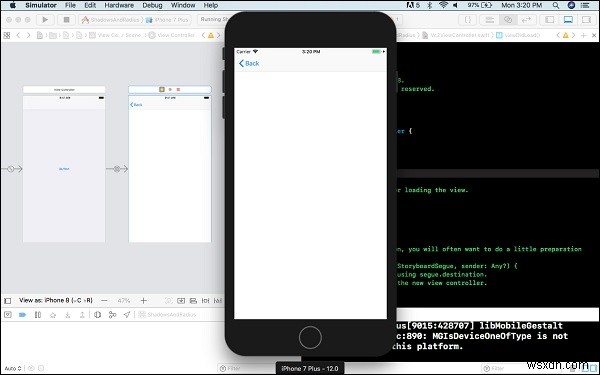Click the Step Out debug button

82,315
